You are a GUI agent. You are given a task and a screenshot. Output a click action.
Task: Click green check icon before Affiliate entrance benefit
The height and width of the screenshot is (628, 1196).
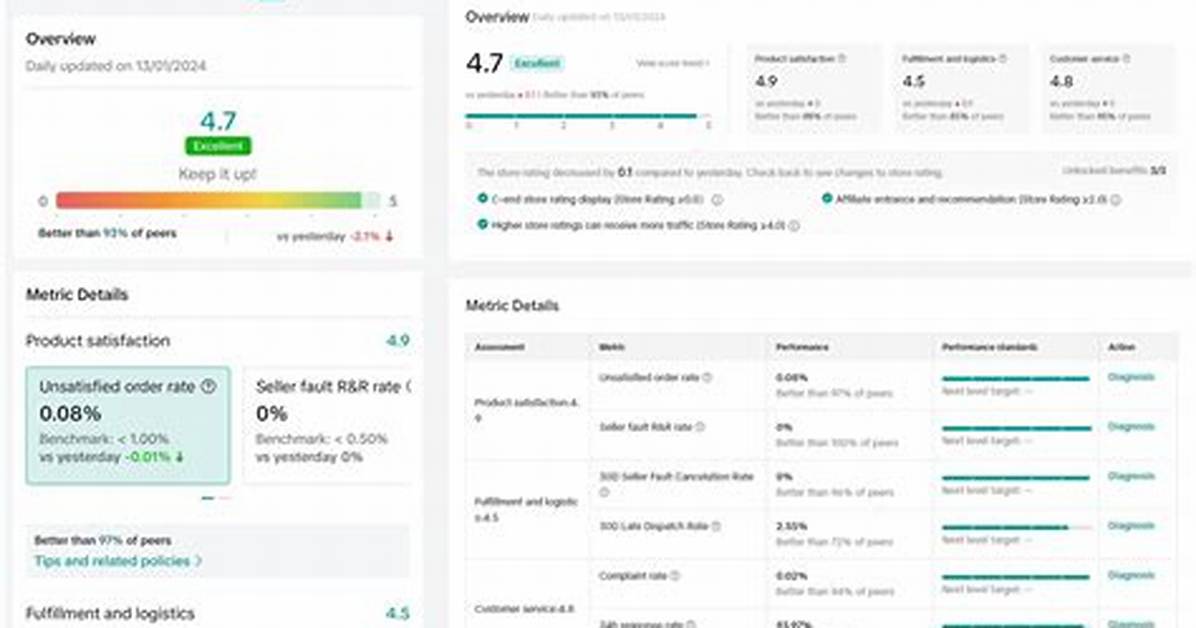pyautogui.click(x=827, y=198)
